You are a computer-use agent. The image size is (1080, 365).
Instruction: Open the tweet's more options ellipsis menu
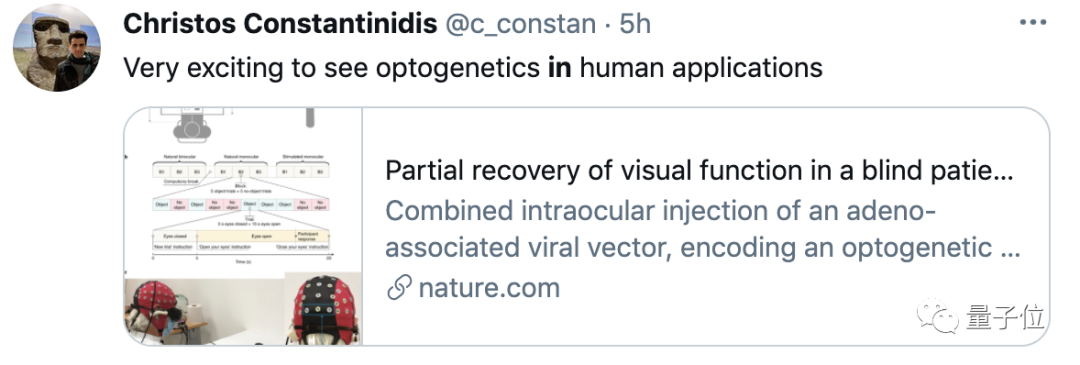pyautogui.click(x=1032, y=23)
